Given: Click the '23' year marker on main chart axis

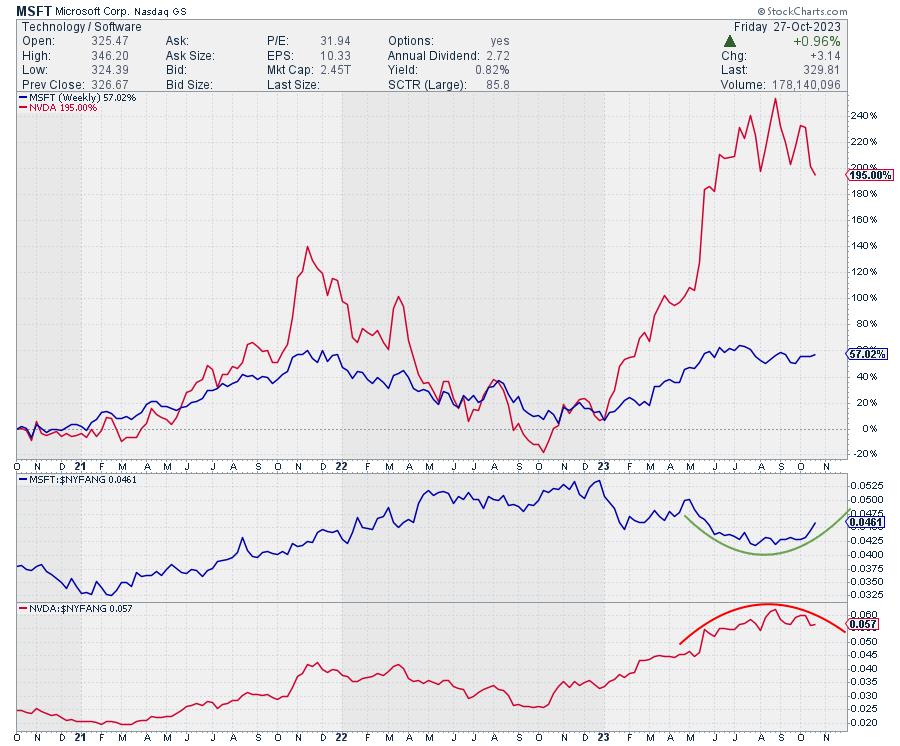Looking at the screenshot, I should pyautogui.click(x=603, y=466).
